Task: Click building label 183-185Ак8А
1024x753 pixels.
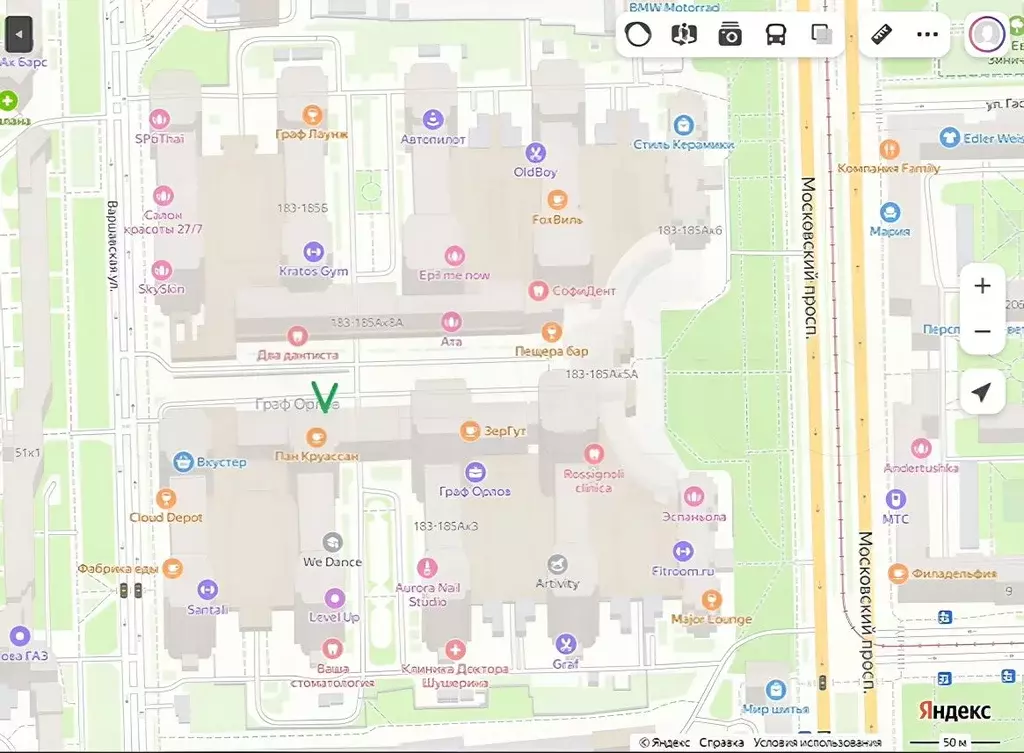Action: tap(367, 322)
